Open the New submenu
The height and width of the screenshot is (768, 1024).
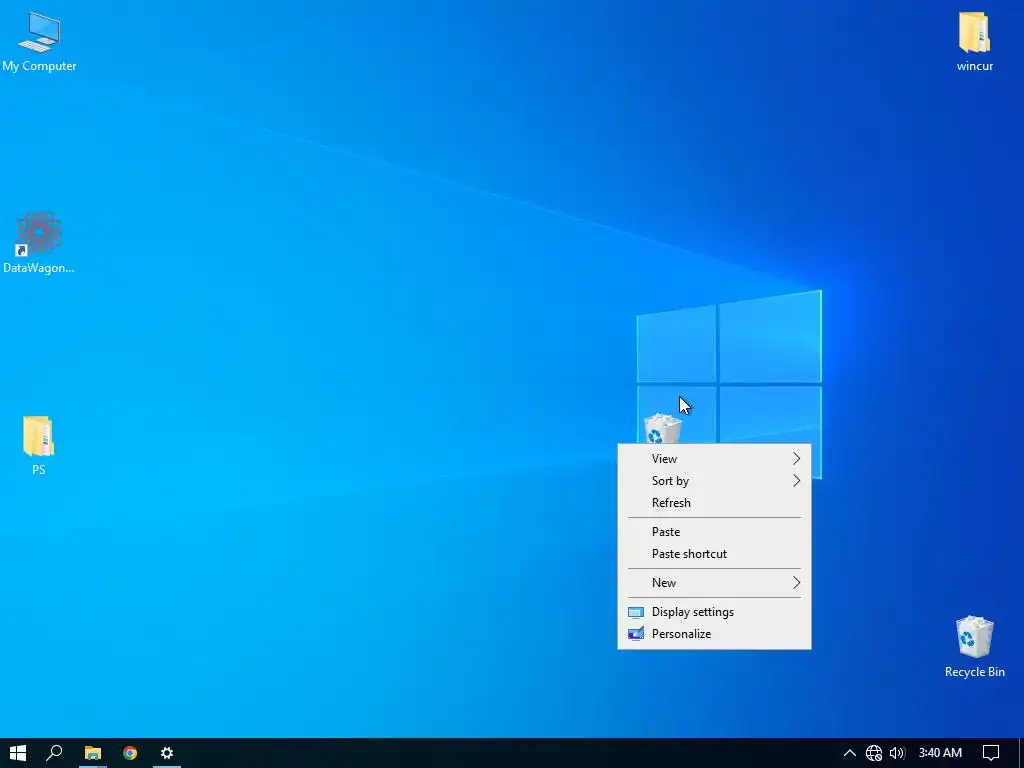714,583
